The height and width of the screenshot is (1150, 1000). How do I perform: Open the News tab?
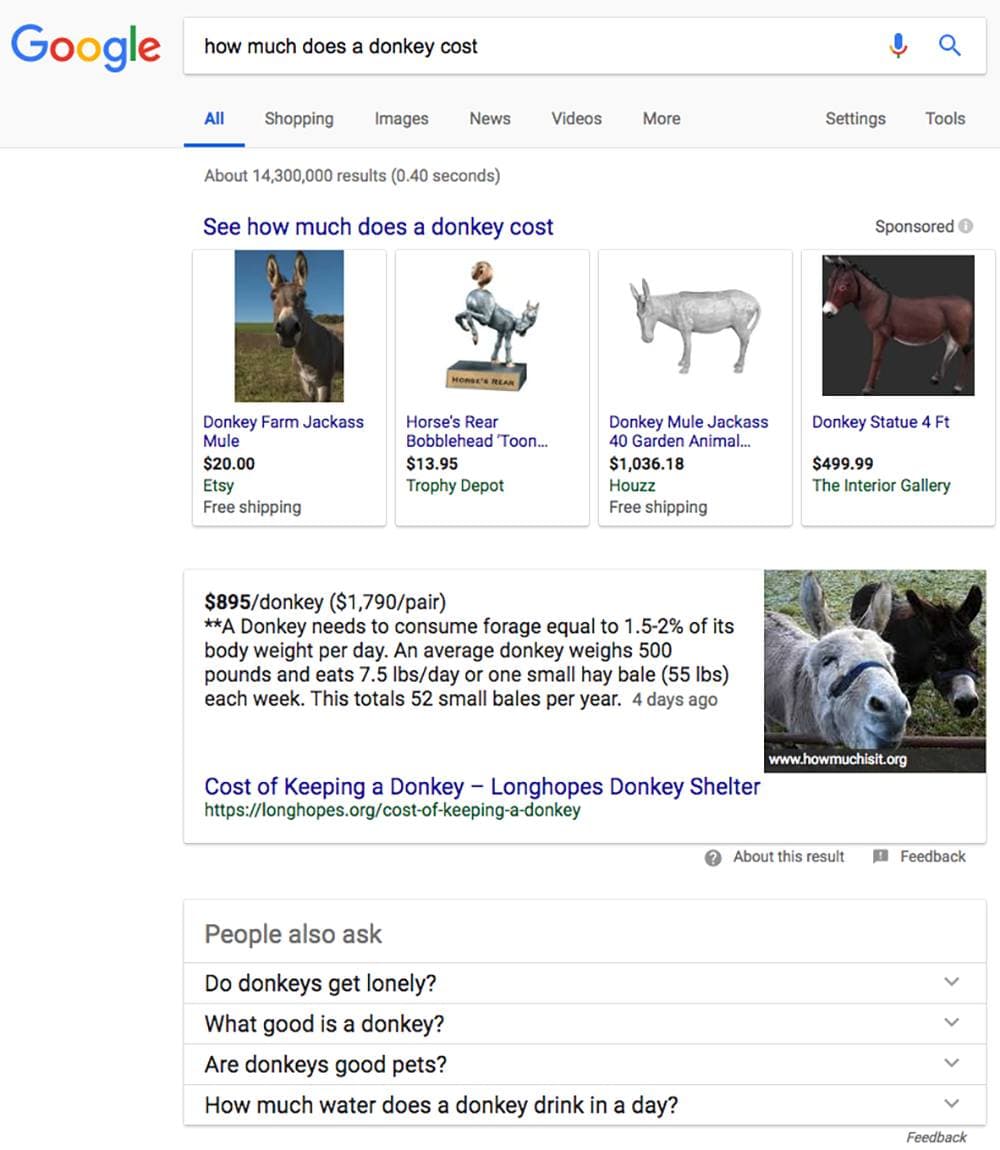[x=490, y=119]
